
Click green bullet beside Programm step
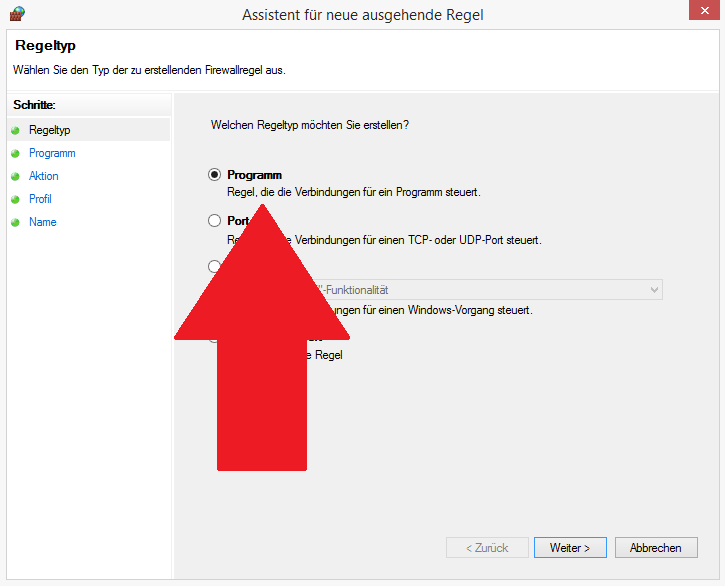[16, 153]
